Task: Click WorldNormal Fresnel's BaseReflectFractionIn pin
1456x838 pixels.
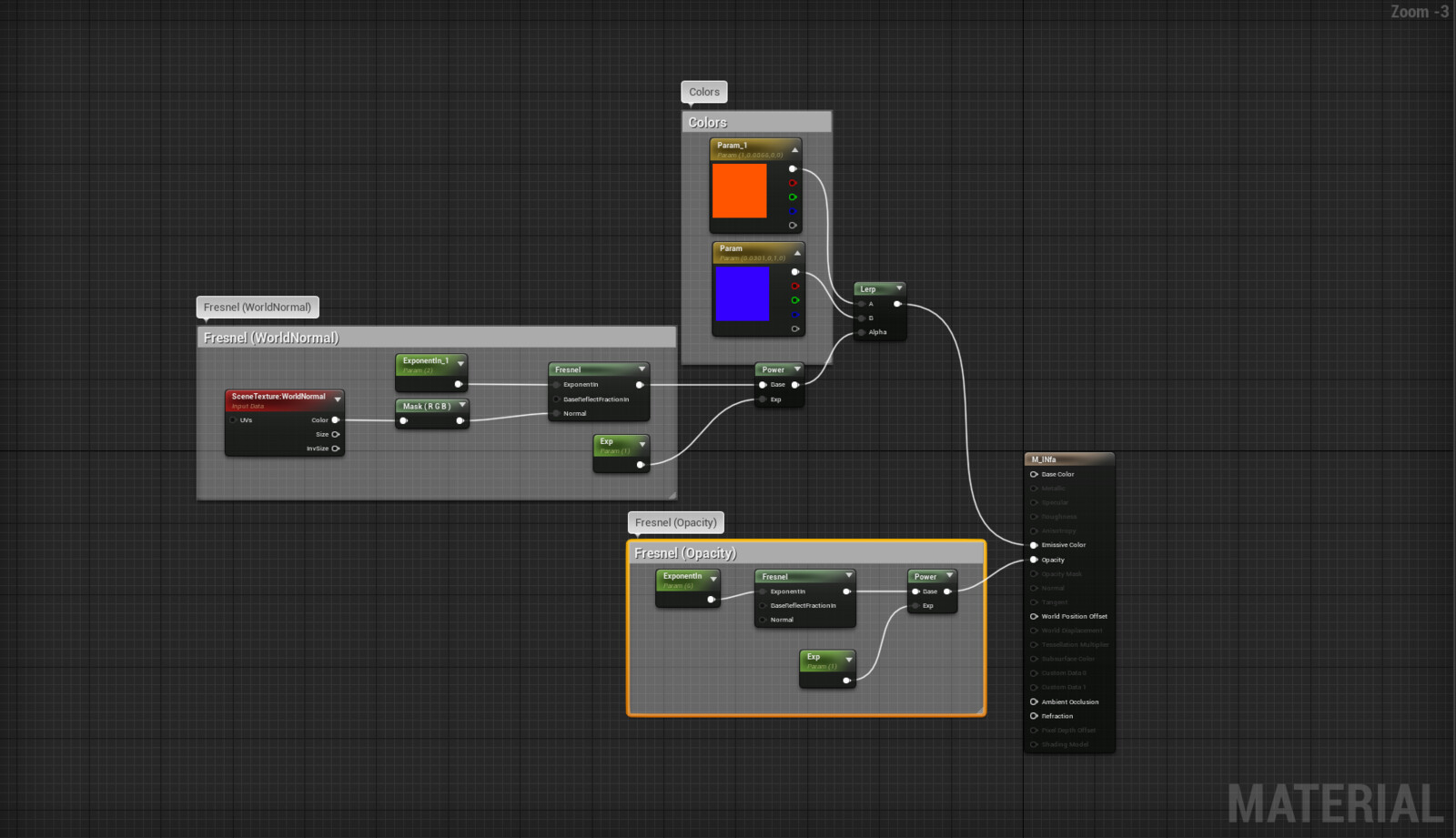Action: pyautogui.click(x=556, y=399)
